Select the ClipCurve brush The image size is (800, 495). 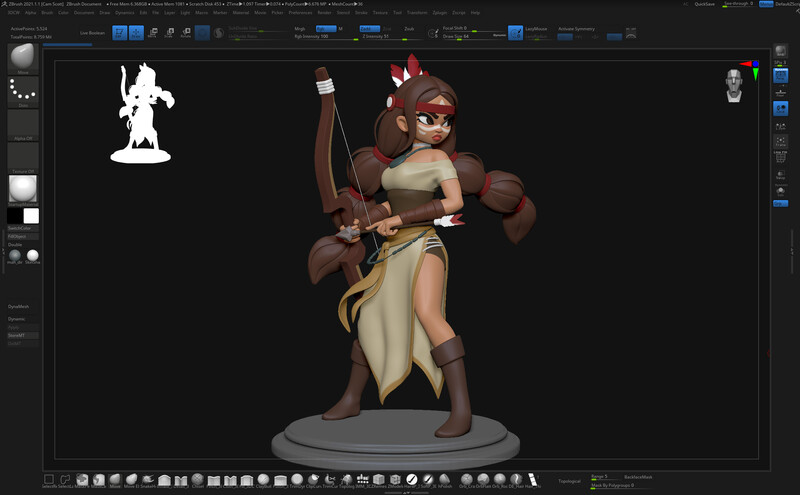click(x=313, y=480)
